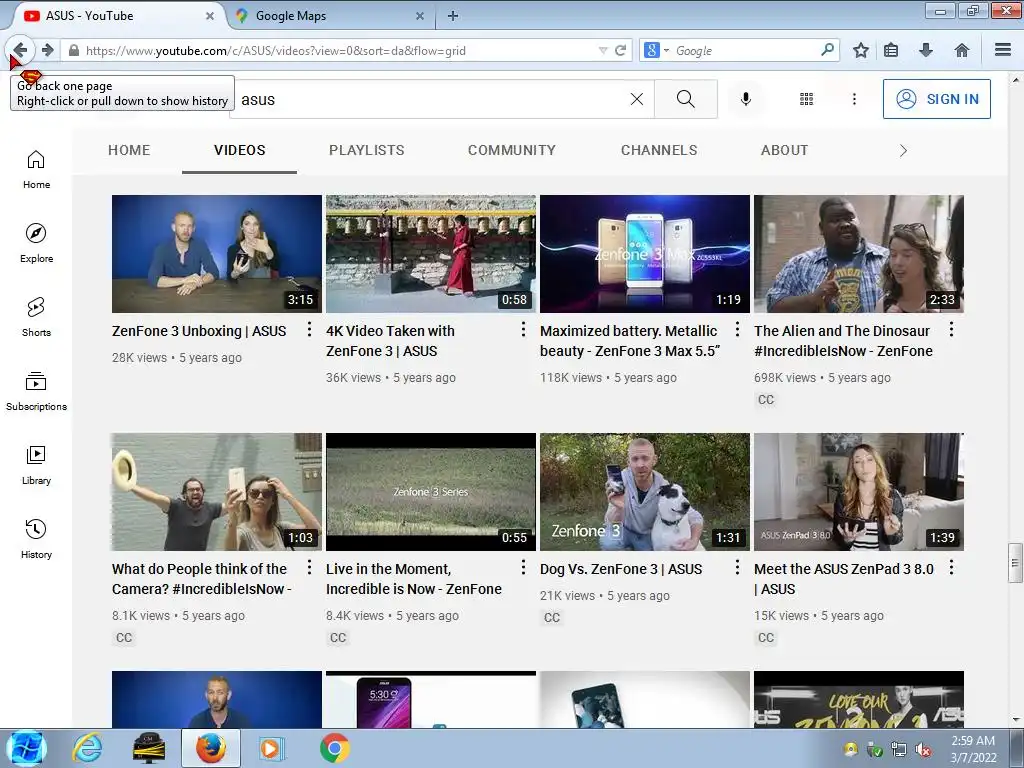This screenshot has width=1024, height=768.
Task: Expand URL bar history dropdown arrow
Action: click(x=603, y=50)
